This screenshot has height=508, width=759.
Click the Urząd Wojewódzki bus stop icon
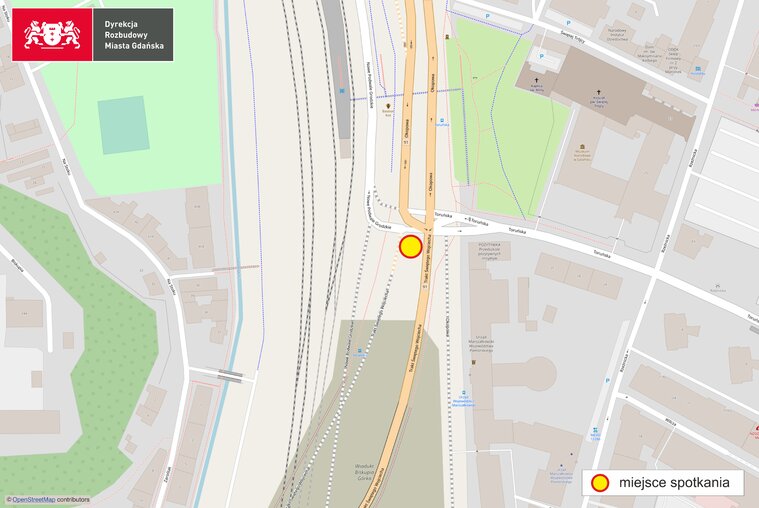pos(463,393)
